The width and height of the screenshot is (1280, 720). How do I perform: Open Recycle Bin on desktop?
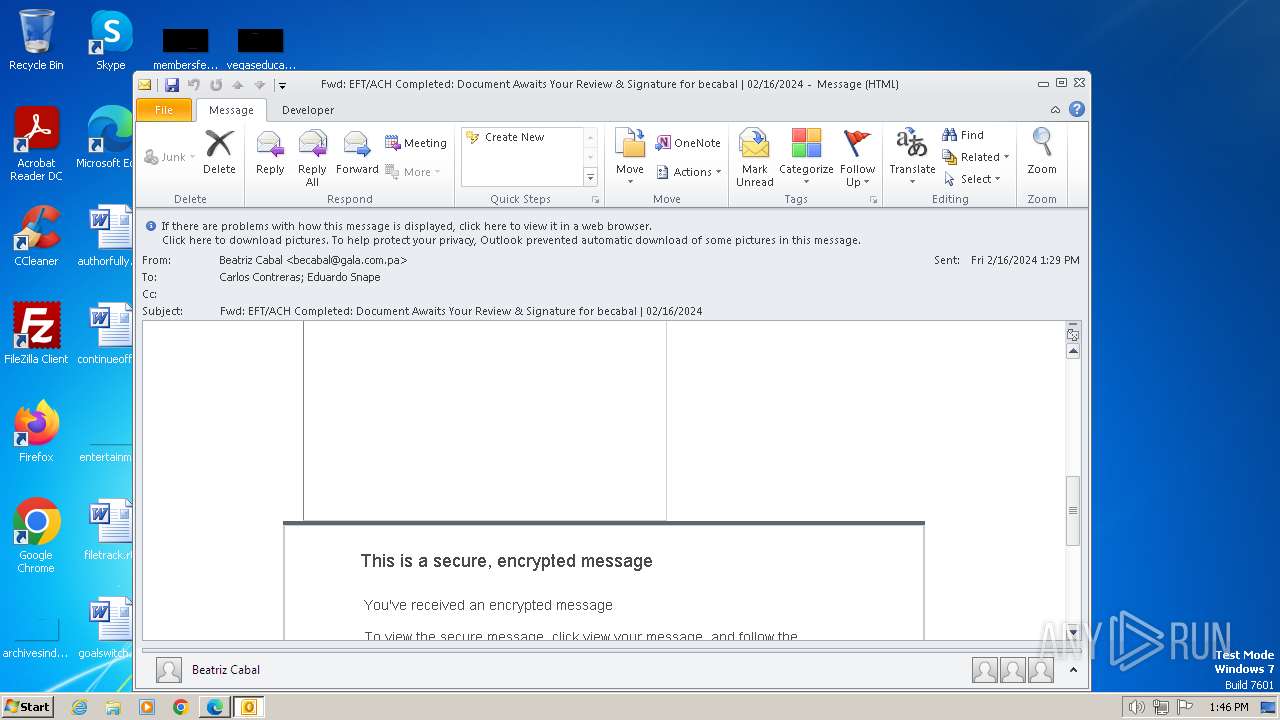coord(36,40)
